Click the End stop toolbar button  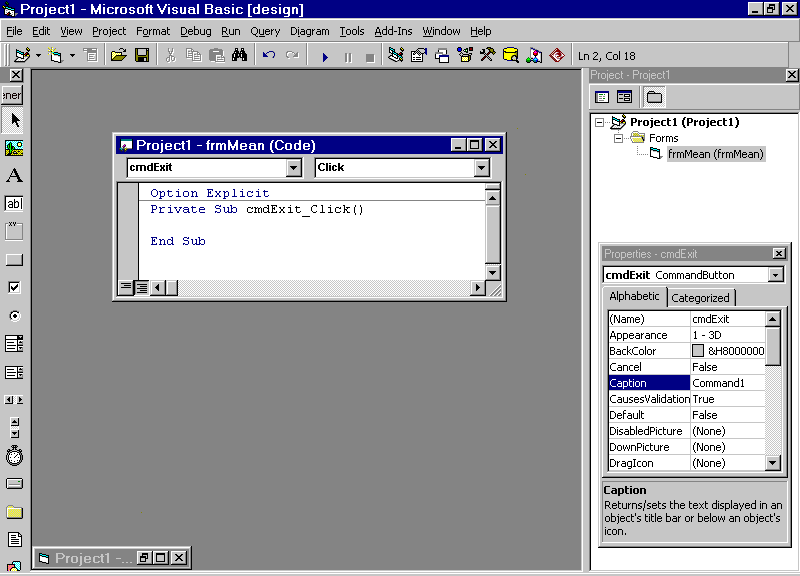370,57
